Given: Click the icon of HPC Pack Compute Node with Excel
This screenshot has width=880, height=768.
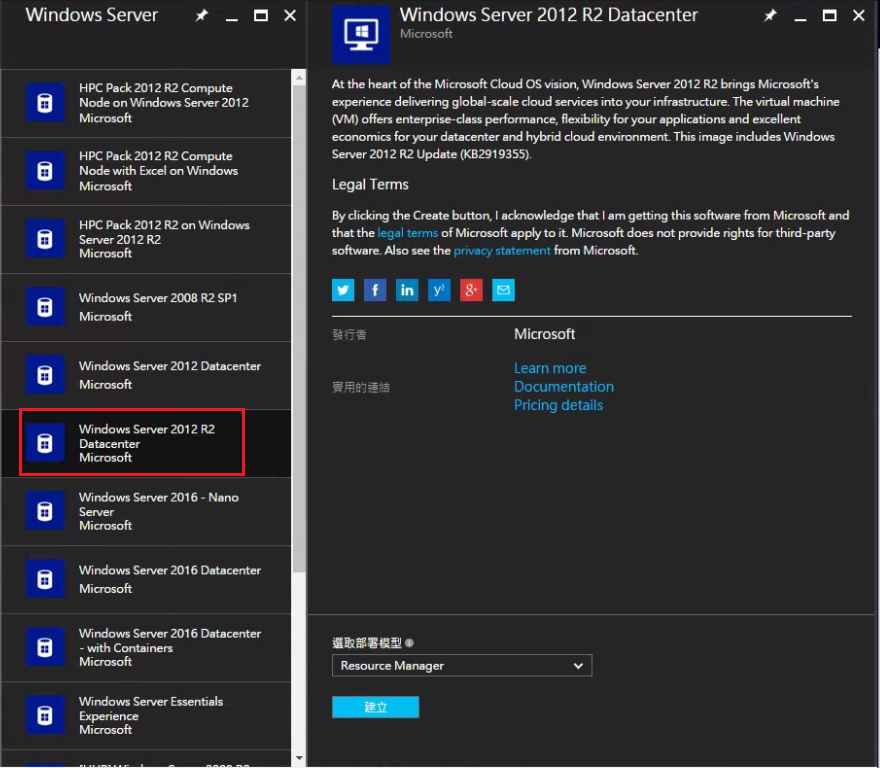Looking at the screenshot, I should click(45, 171).
